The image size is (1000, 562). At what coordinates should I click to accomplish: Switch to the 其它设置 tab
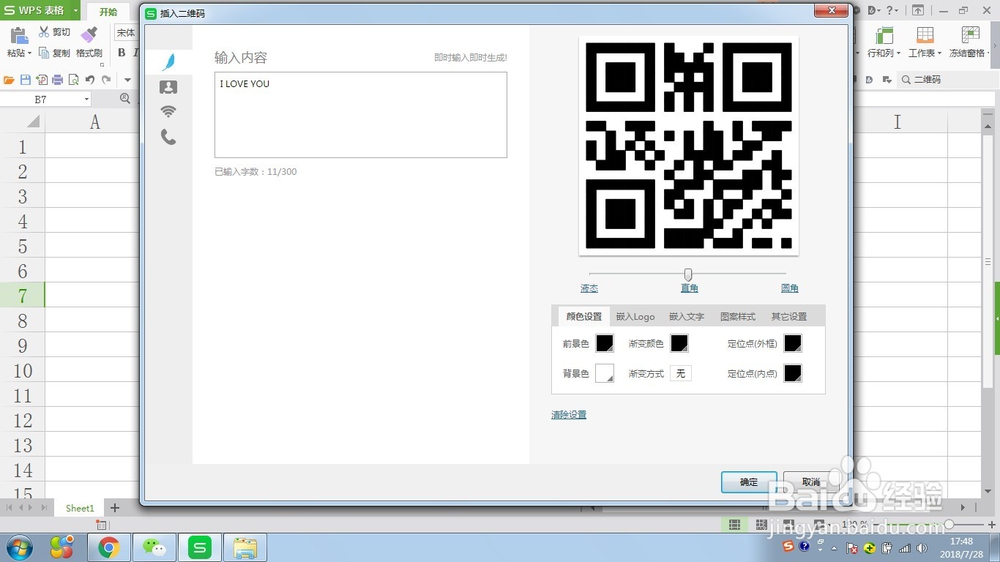789,316
